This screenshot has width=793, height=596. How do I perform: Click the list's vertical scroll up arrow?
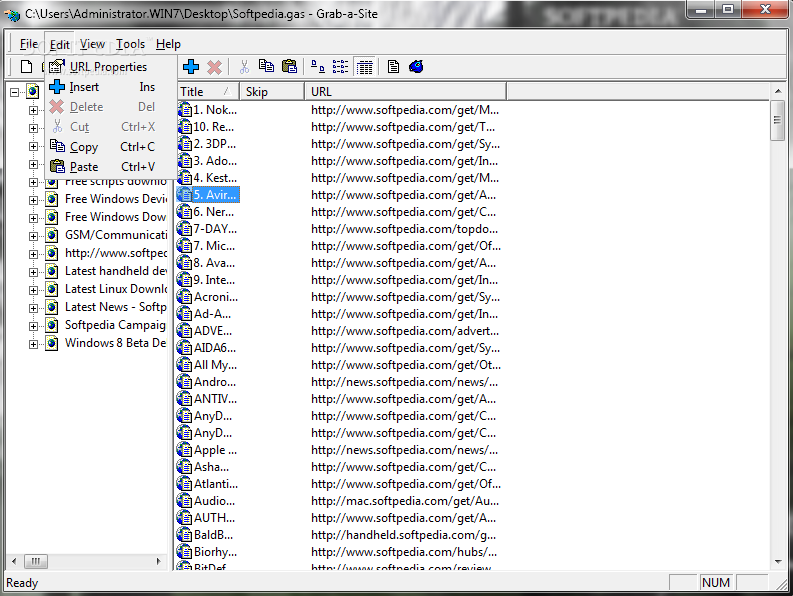pyautogui.click(x=777, y=91)
